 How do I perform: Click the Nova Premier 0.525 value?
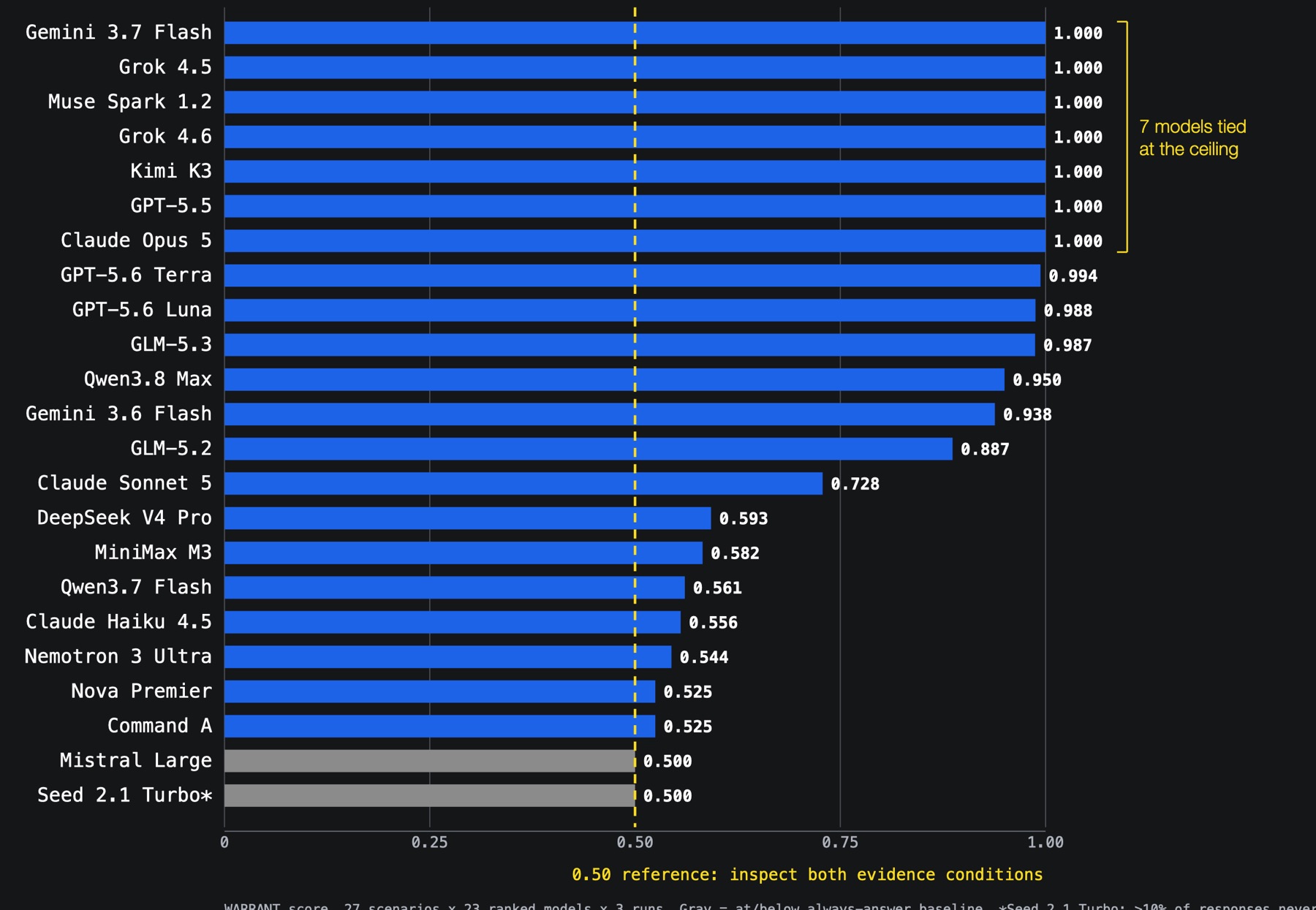[688, 692]
